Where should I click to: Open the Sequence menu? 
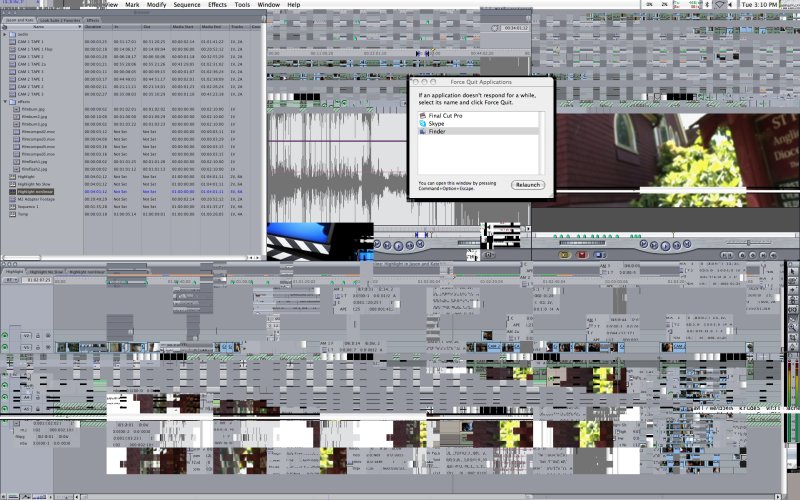coord(187,5)
